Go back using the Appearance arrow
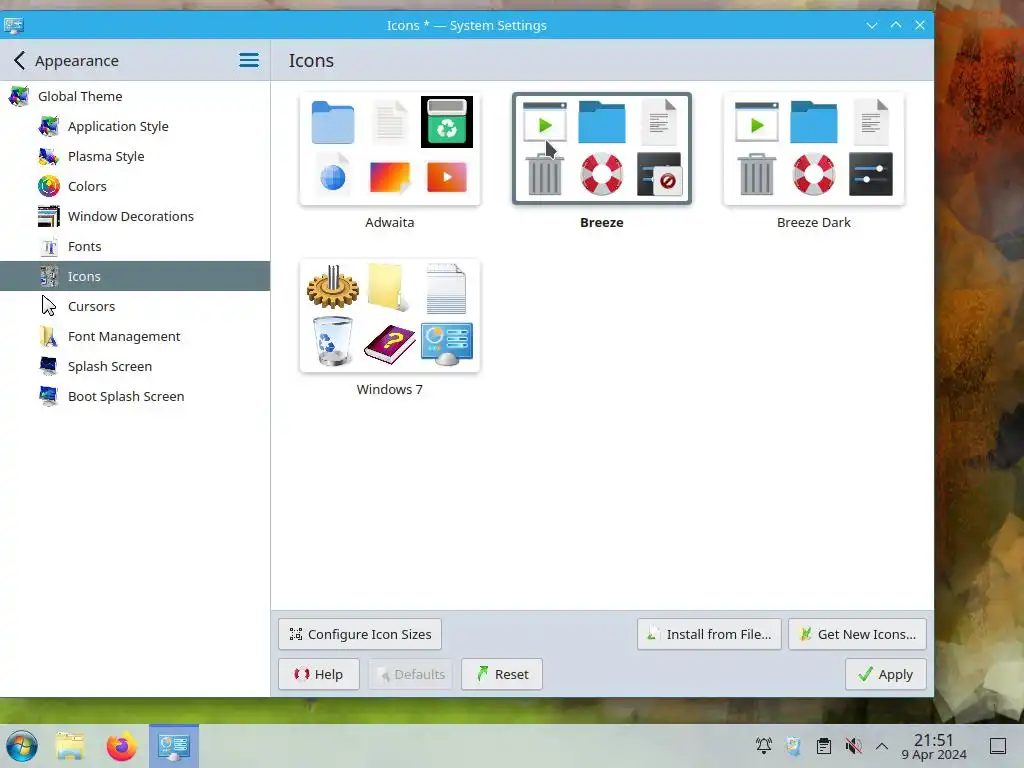 coord(19,61)
